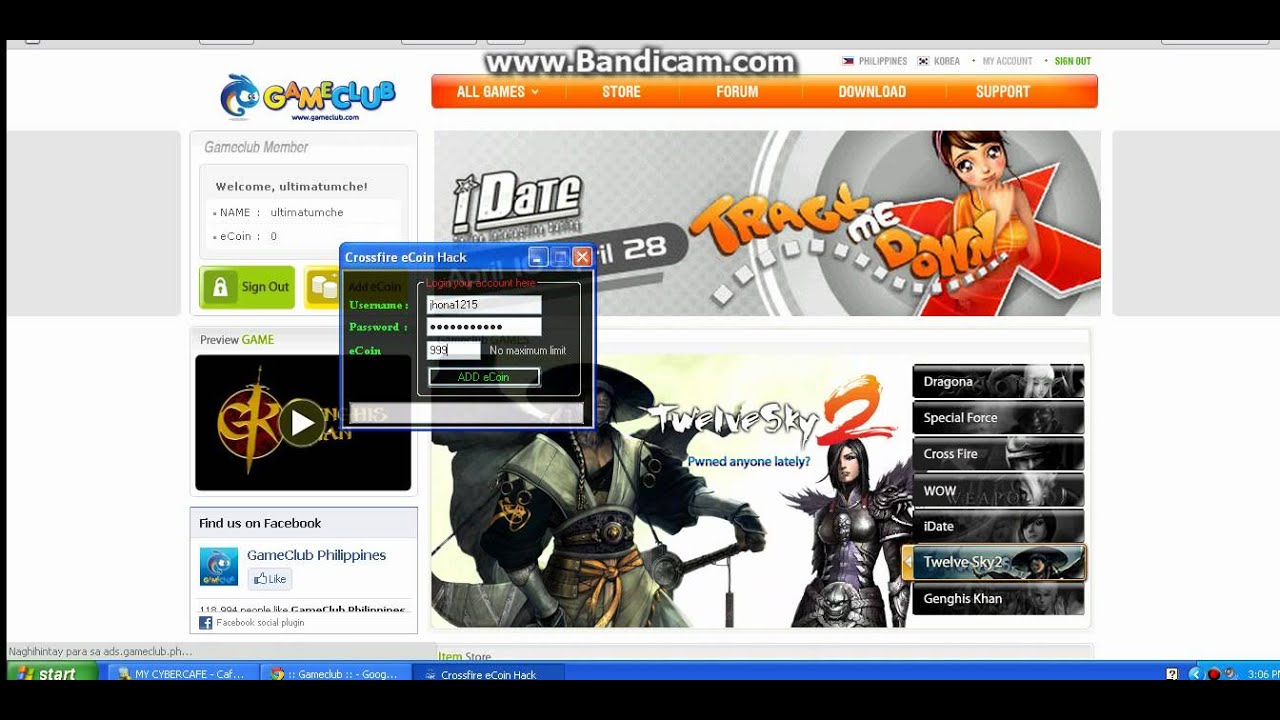Select Genghis Khan in the game list

pyautogui.click(x=998, y=599)
